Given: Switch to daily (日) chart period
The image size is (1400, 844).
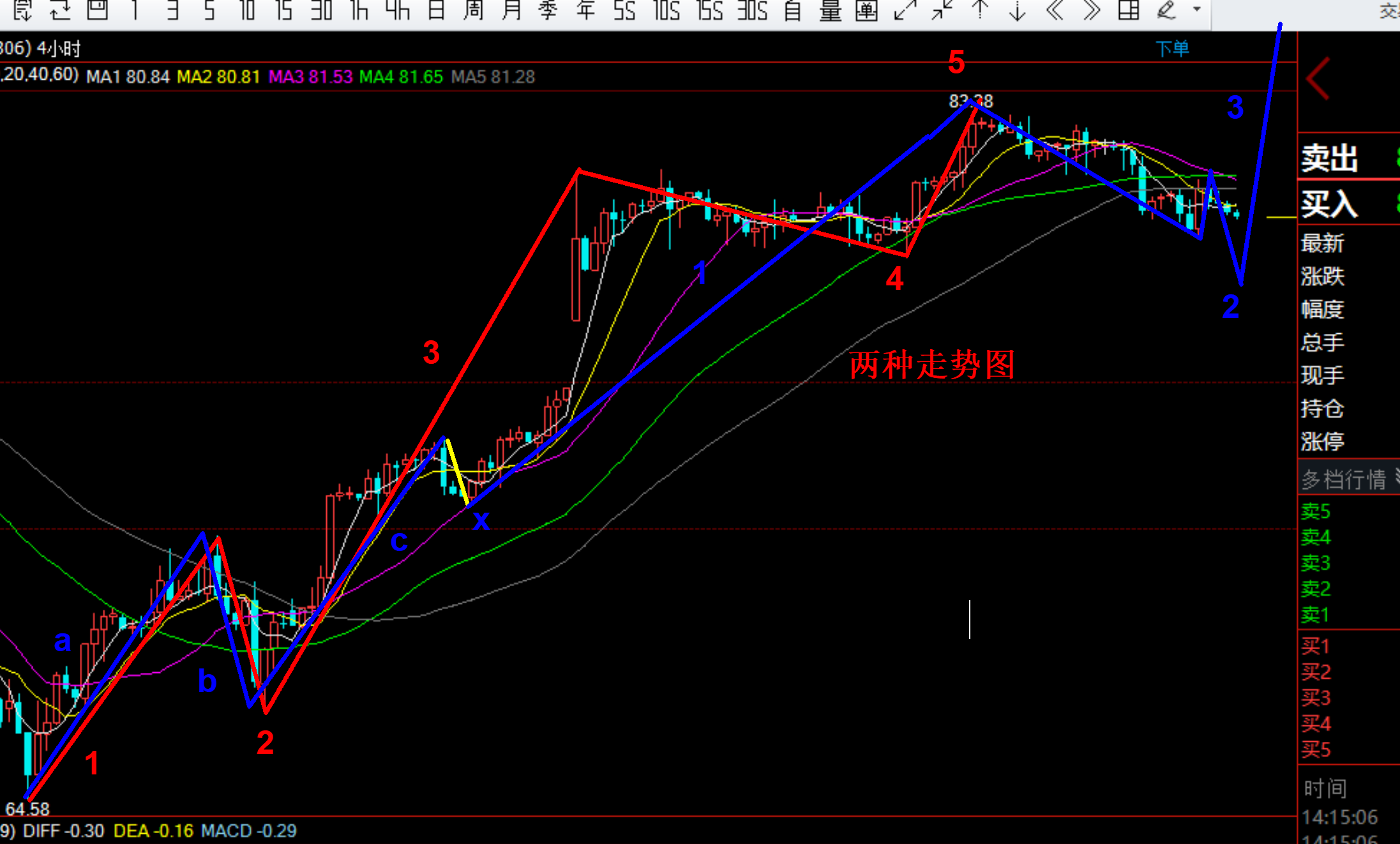Looking at the screenshot, I should click(x=436, y=10).
